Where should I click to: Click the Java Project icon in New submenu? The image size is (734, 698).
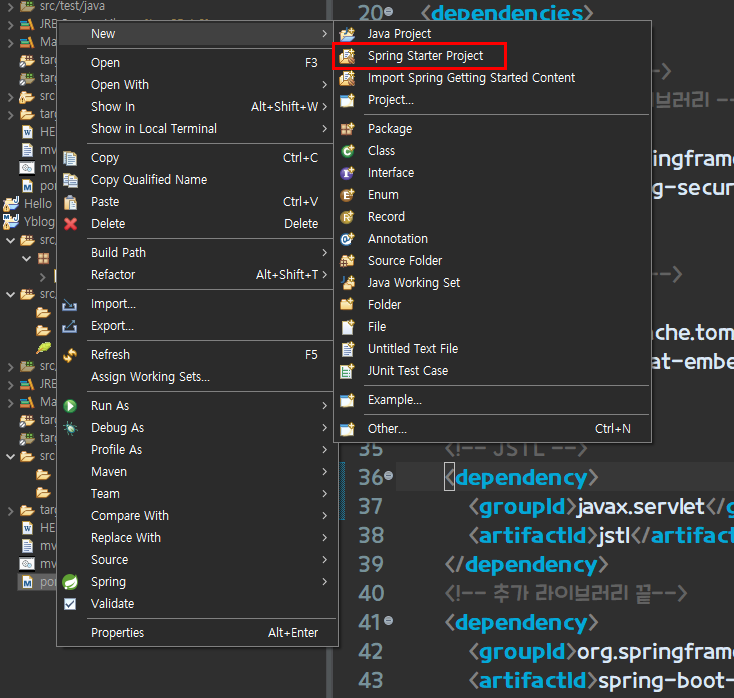[x=347, y=34]
